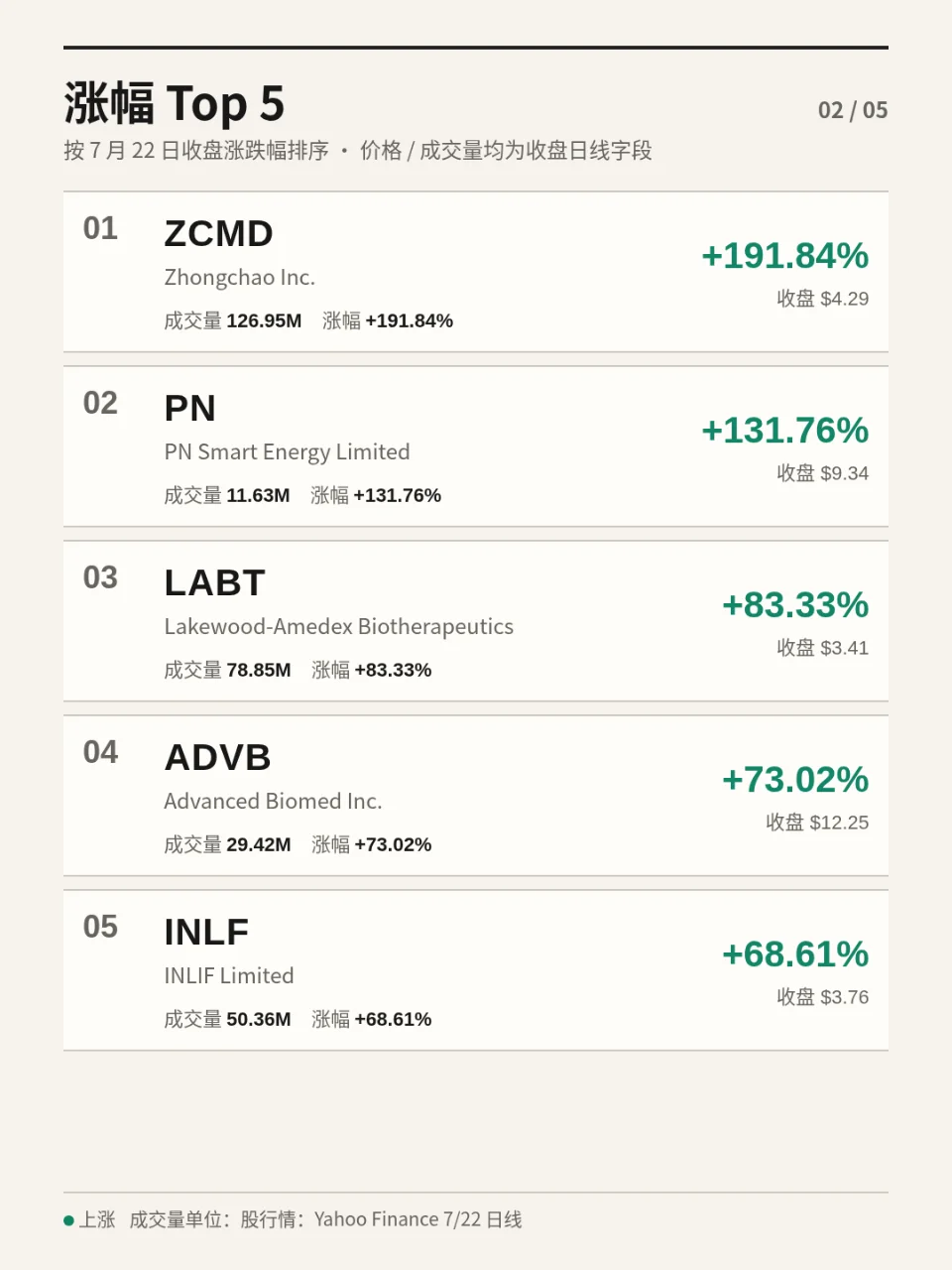Click the green 上涨 legend dot
Screen dimensions: 952x1270
point(69,1220)
